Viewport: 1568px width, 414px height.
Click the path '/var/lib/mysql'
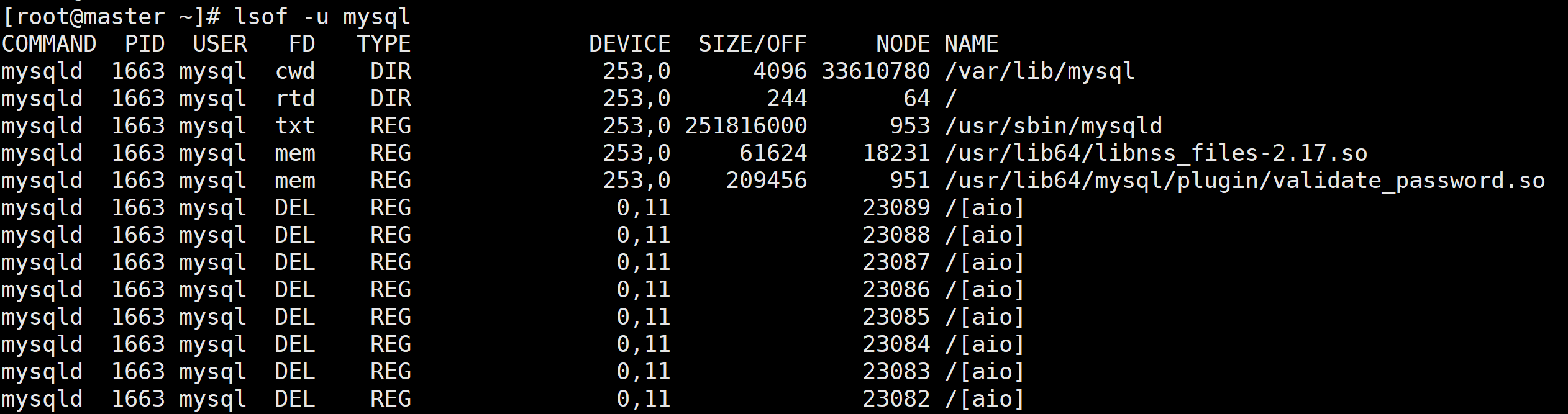[x=1040, y=71]
